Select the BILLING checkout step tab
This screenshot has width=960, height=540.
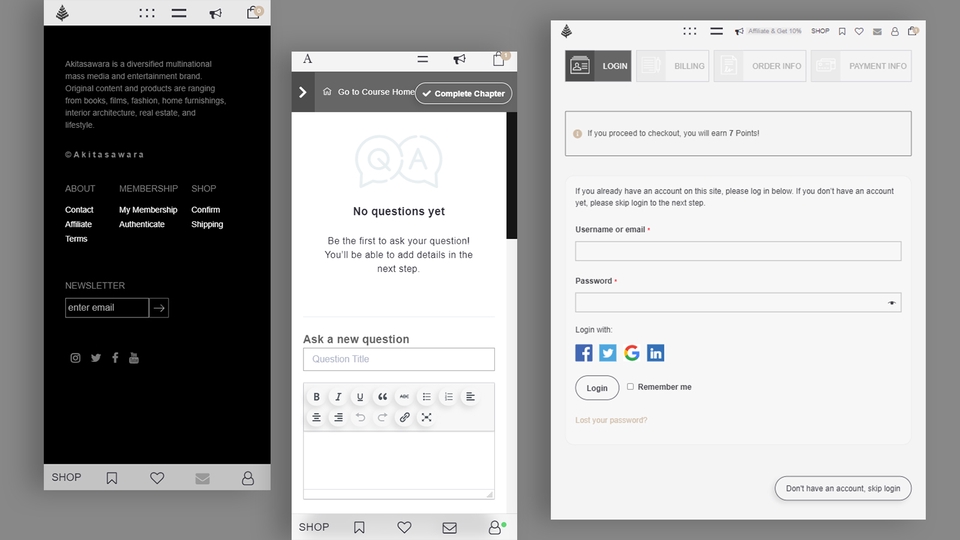coord(672,66)
